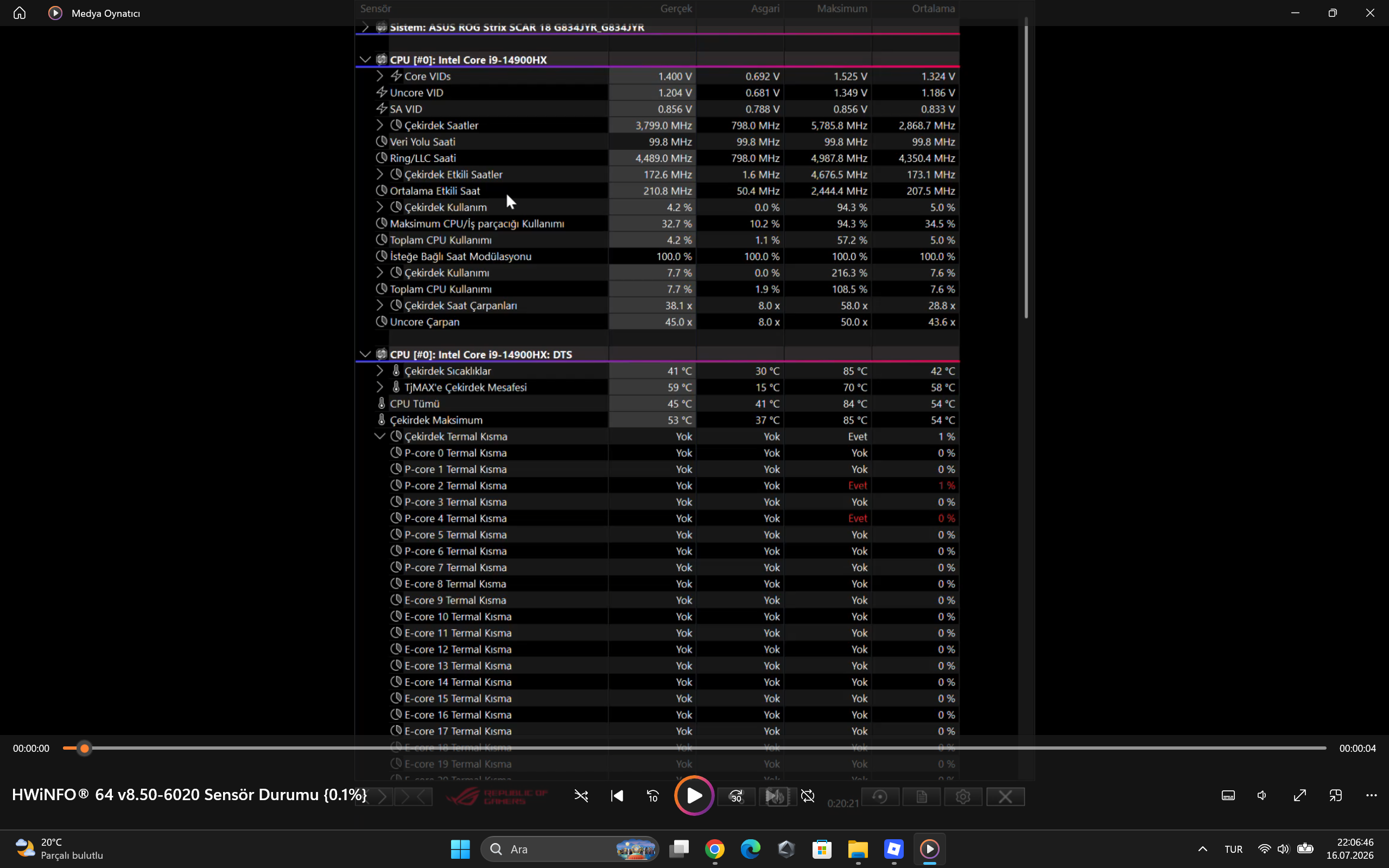
Task: Show hidden system tray icons
Action: pyautogui.click(x=1202, y=848)
